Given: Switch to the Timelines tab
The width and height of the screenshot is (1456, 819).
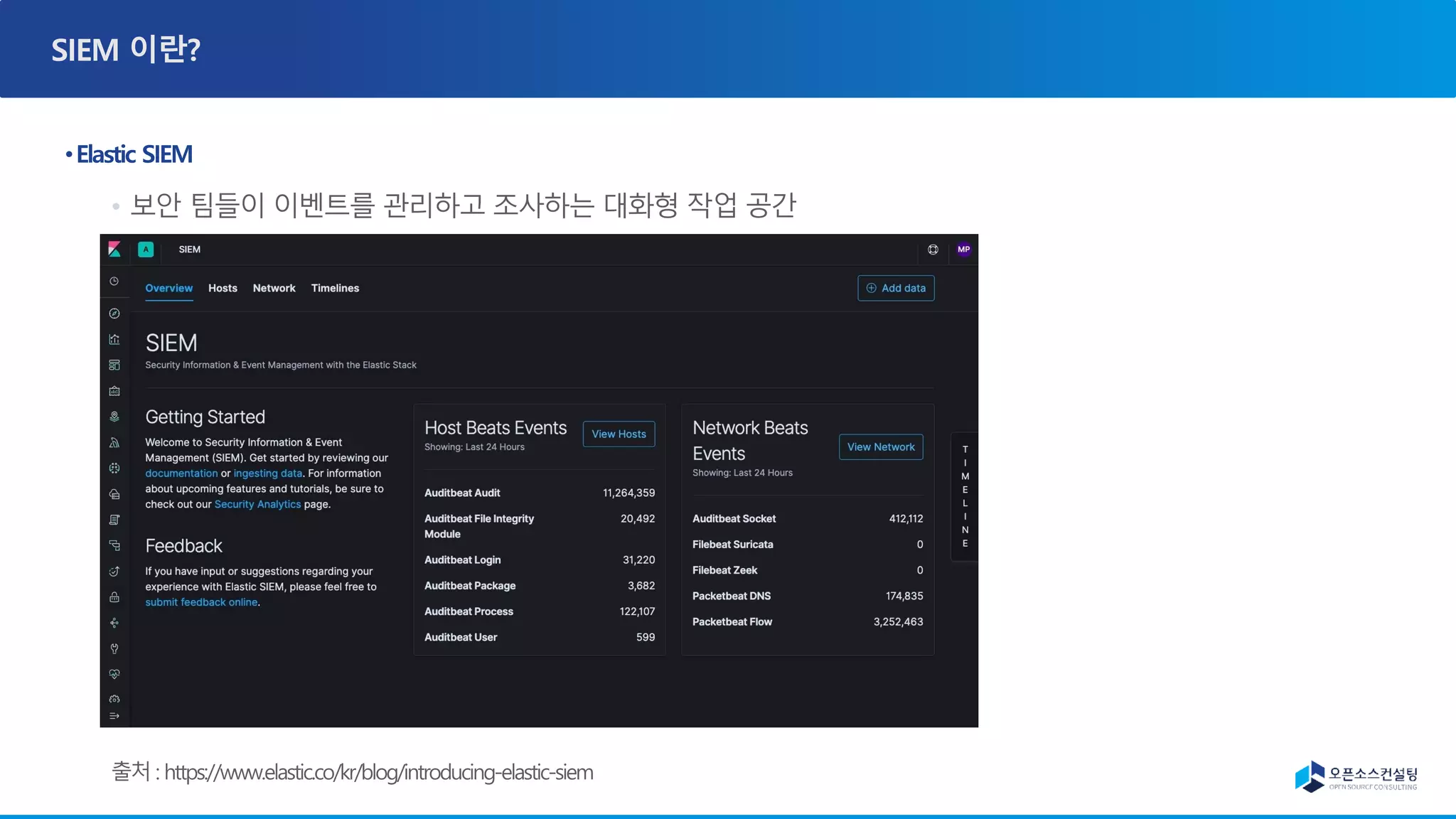Looking at the screenshot, I should coord(335,288).
